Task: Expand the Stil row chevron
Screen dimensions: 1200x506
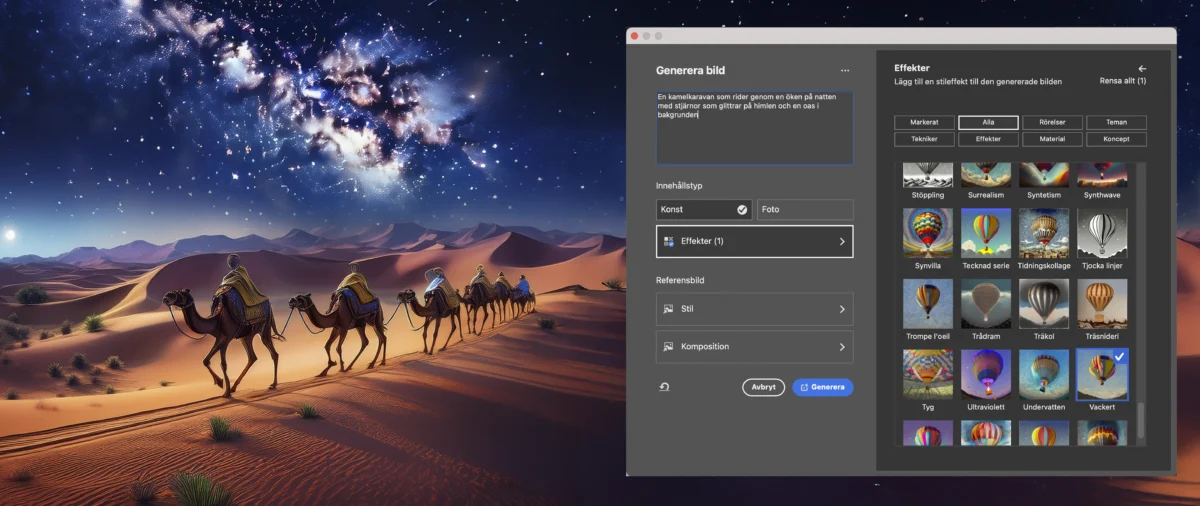Action: click(842, 309)
